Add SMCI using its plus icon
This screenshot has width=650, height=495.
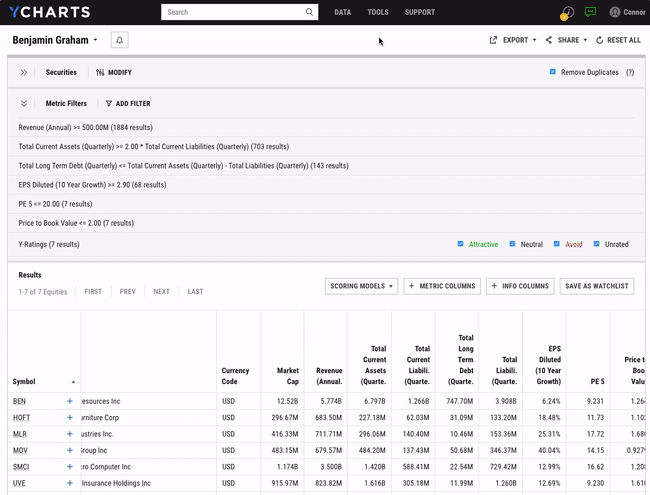coord(70,467)
